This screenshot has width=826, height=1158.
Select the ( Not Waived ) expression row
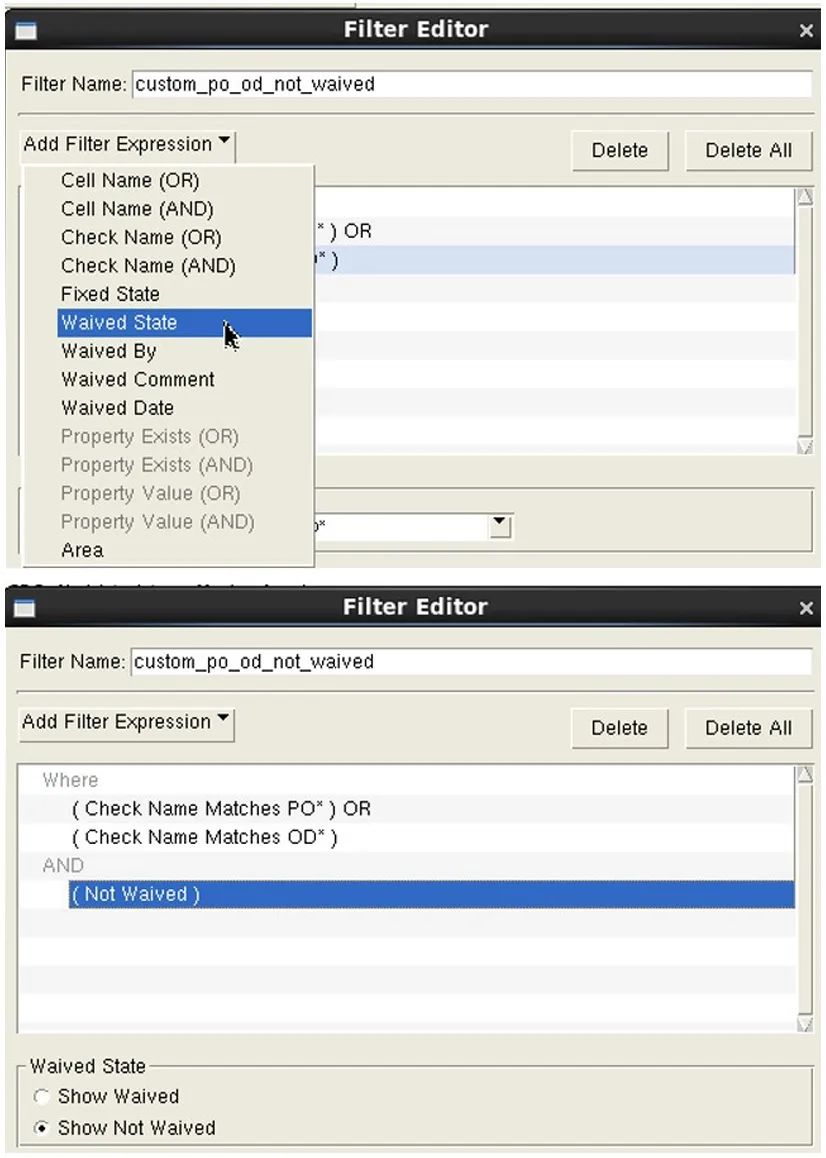[431, 894]
